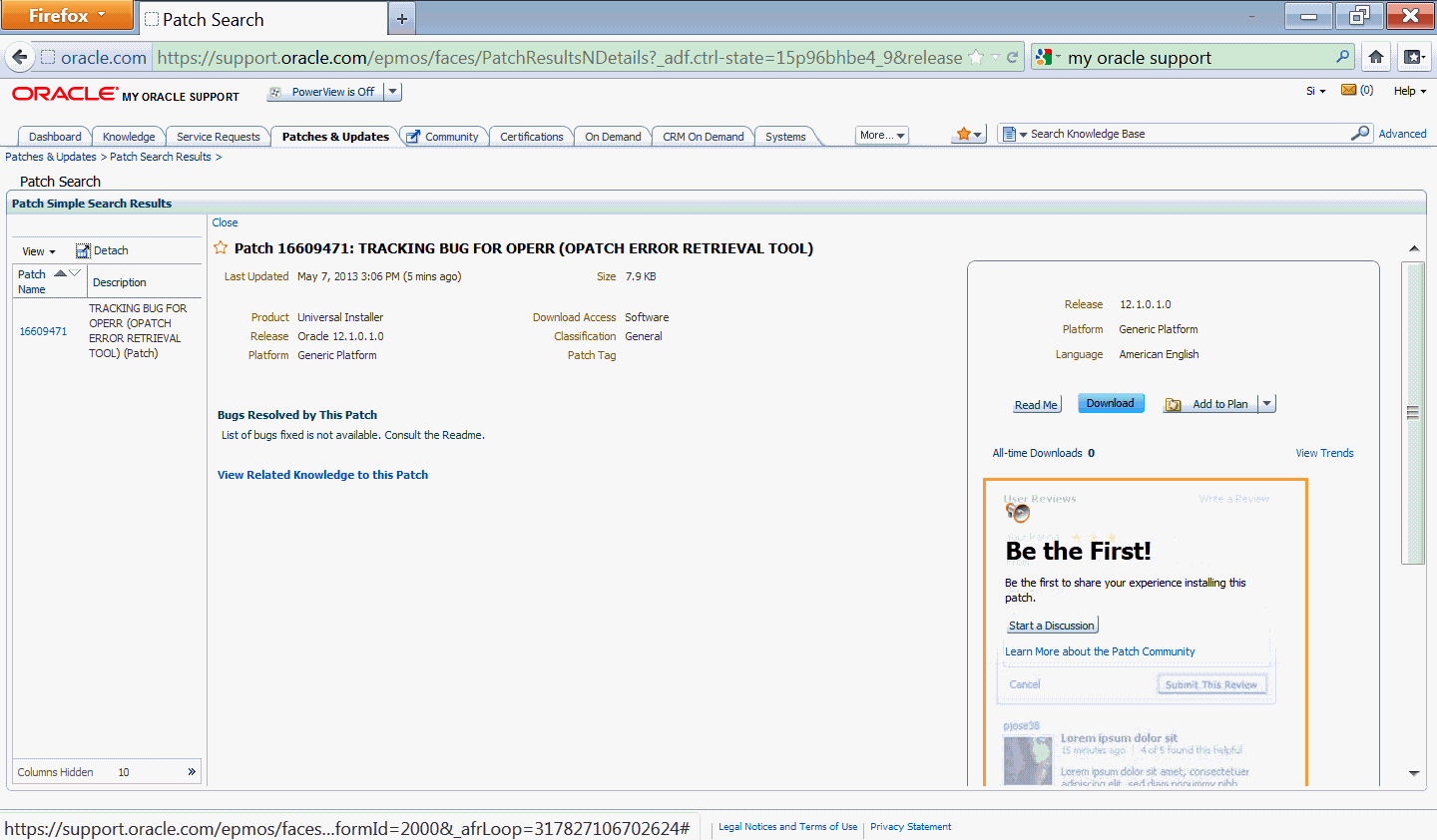Click the Add to Plan folder icon
Image resolution: width=1437 pixels, height=840 pixels.
(x=1174, y=404)
